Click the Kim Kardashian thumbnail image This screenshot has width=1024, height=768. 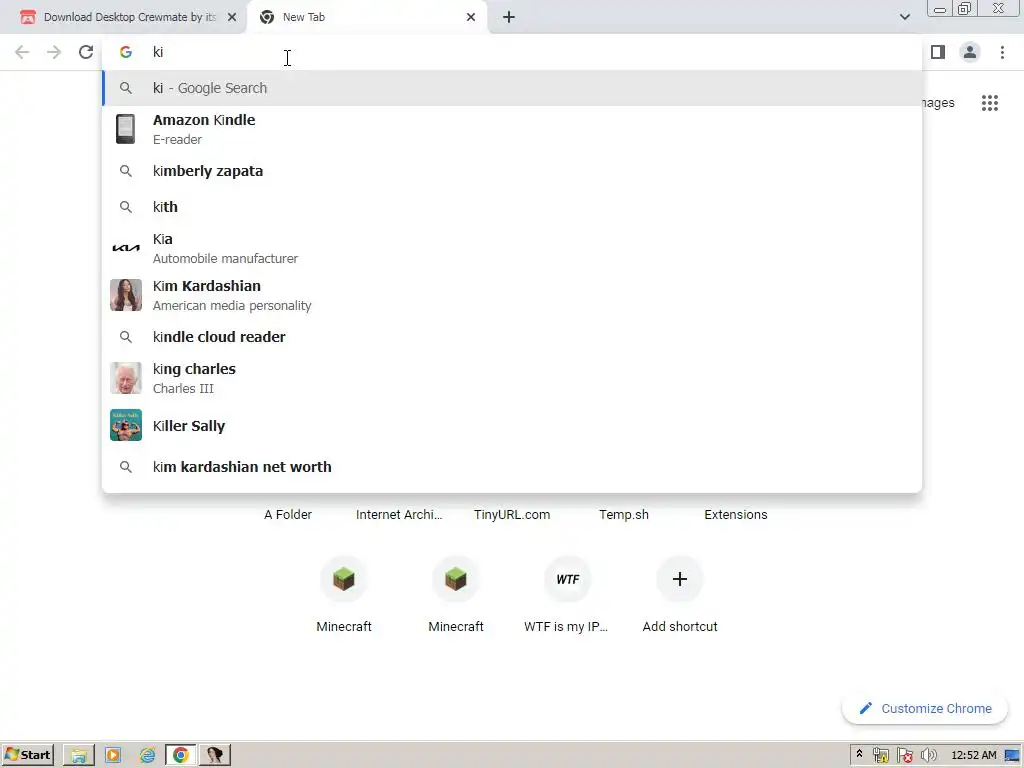tap(125, 295)
